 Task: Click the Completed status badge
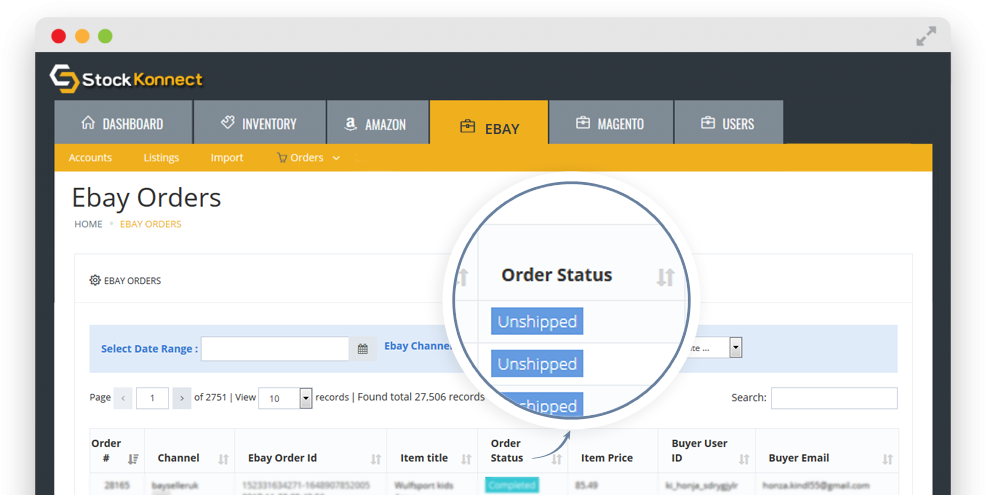(512, 485)
